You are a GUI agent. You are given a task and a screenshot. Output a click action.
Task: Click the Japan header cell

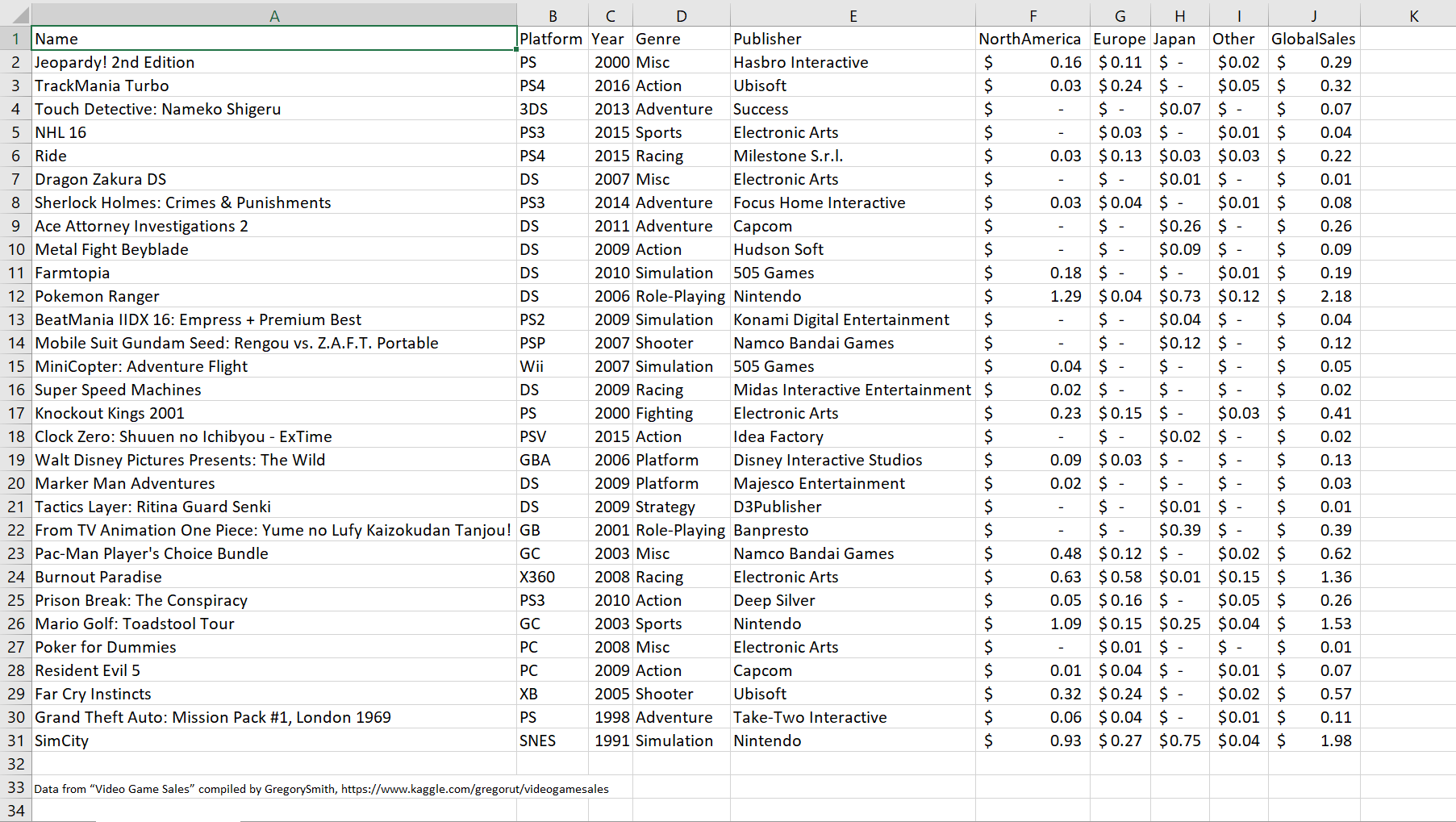(1179, 39)
